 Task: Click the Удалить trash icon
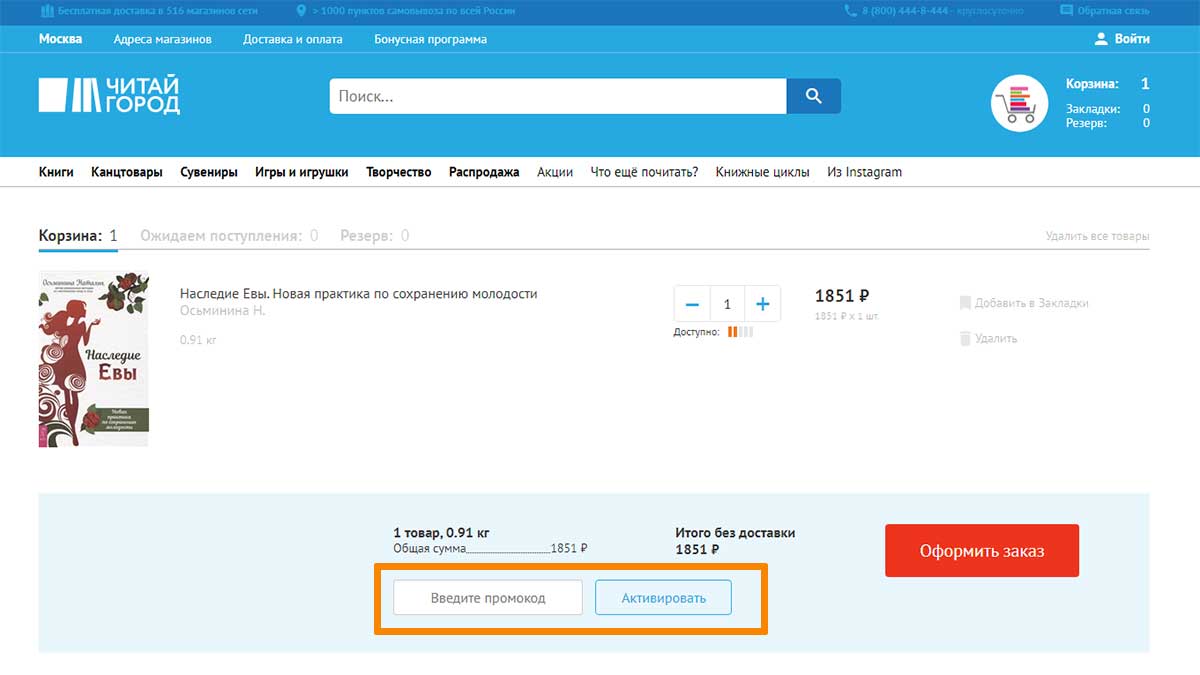pos(965,338)
